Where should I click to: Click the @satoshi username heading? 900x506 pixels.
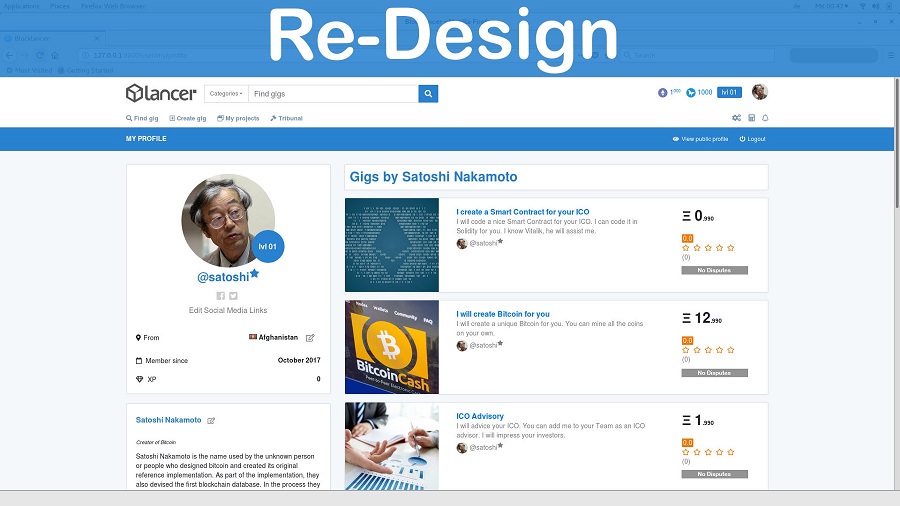click(x=223, y=277)
